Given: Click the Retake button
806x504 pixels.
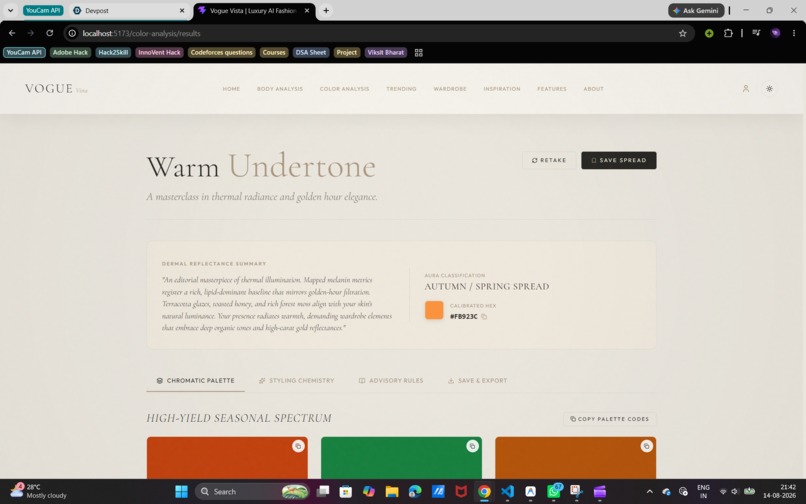Looking at the screenshot, I should click(x=549, y=160).
